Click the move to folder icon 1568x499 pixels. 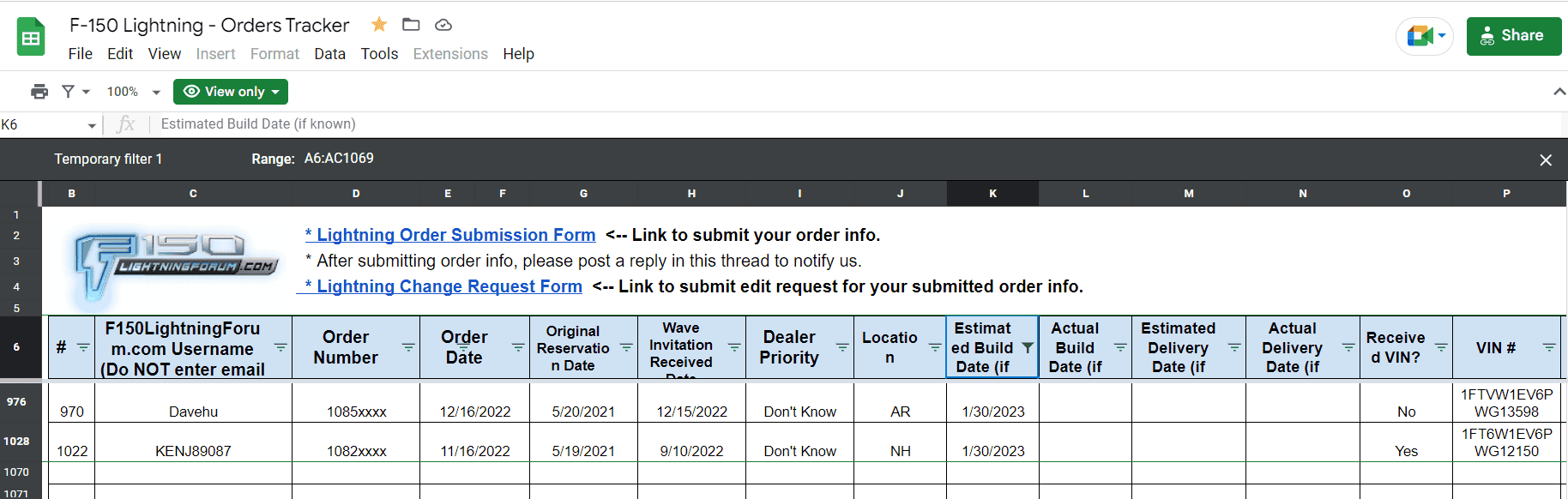(411, 25)
